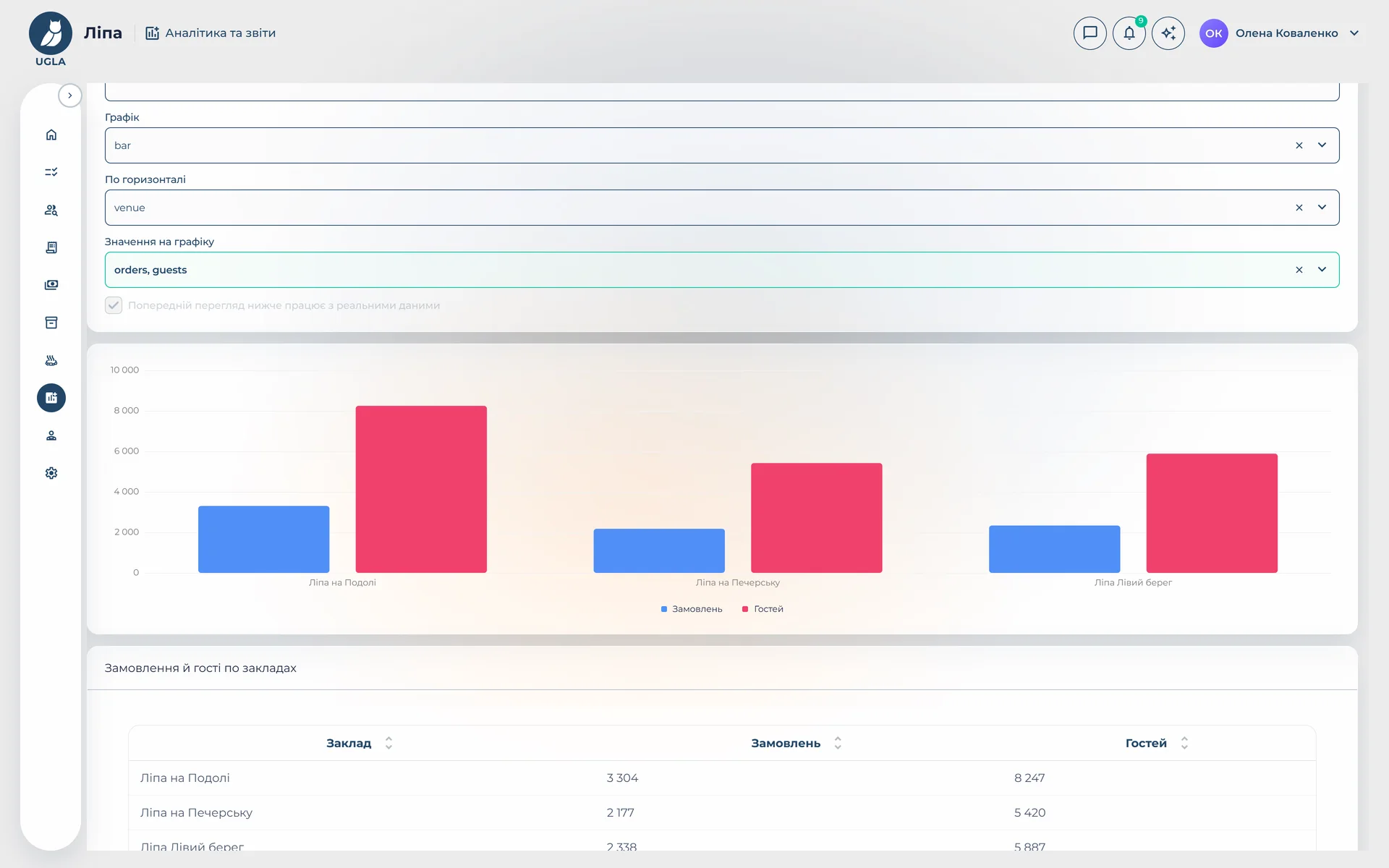Open the archive box sidebar icon
The width and height of the screenshot is (1389, 868).
51,323
